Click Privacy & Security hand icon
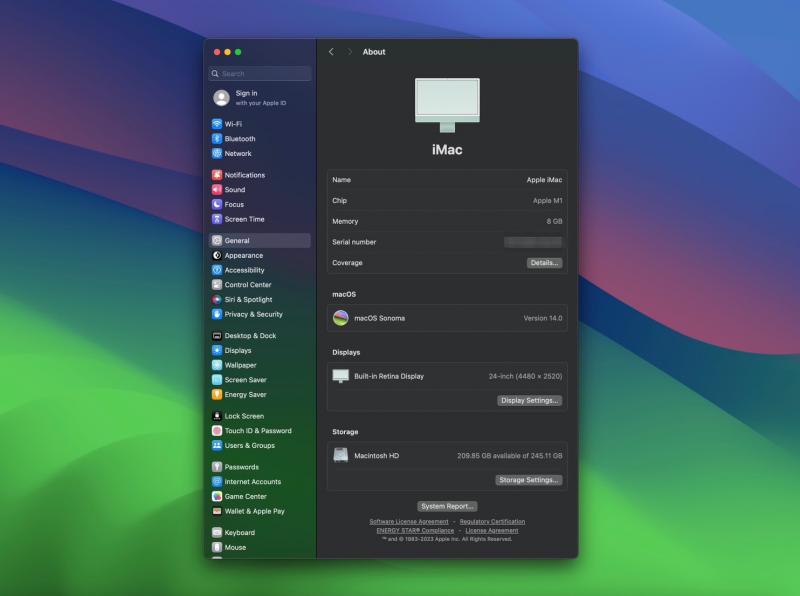Screen dimensions: 800x596 tap(217, 315)
